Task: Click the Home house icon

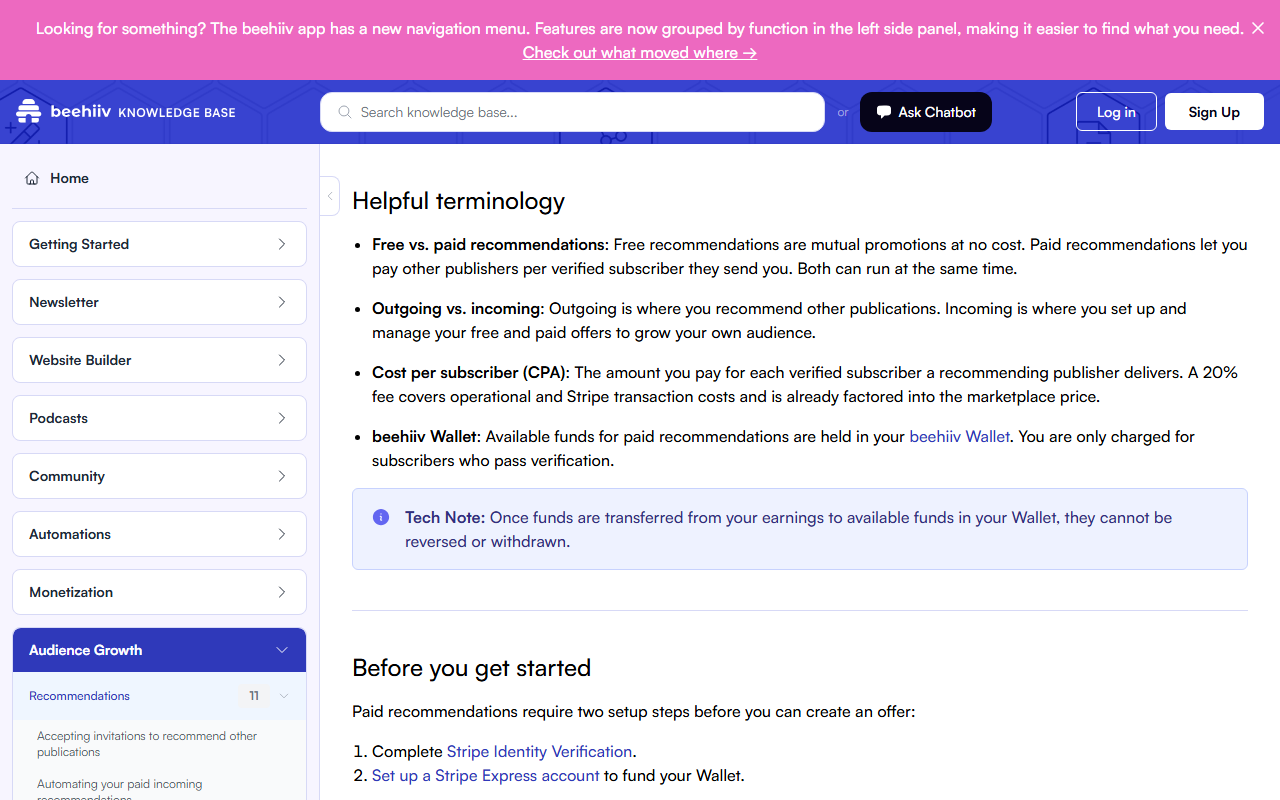Action: [32, 178]
